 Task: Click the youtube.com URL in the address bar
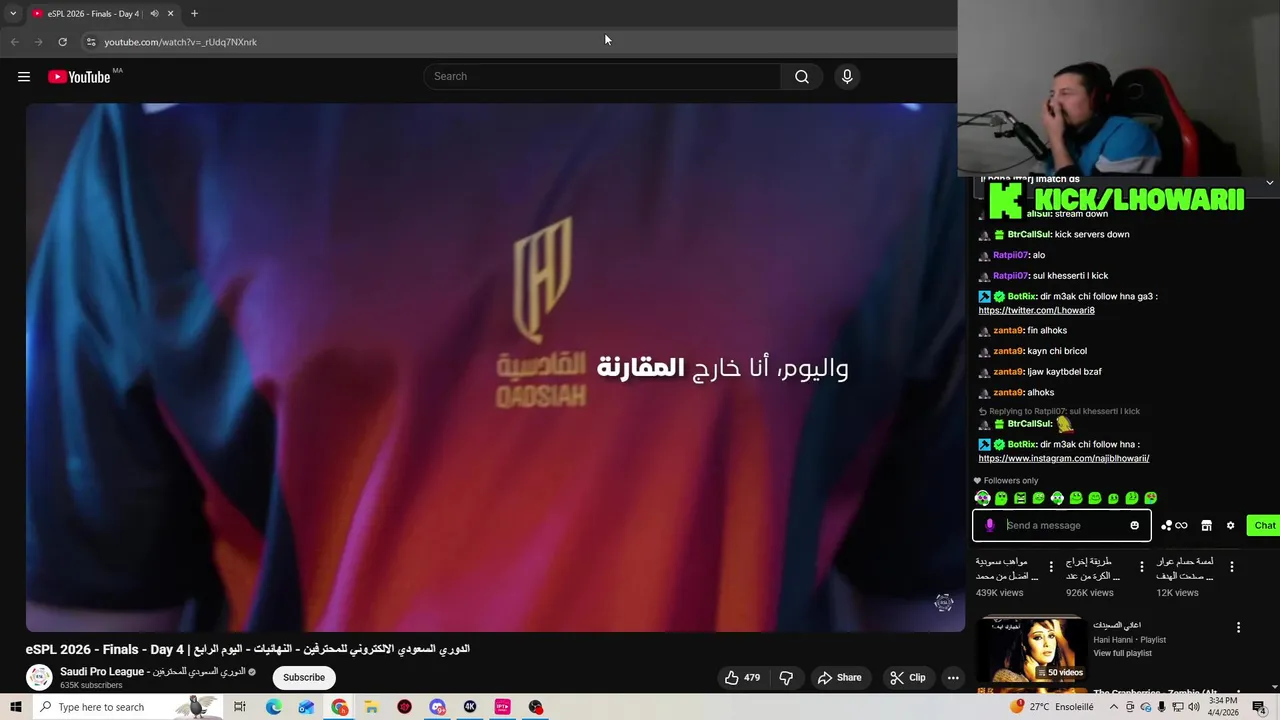[180, 42]
